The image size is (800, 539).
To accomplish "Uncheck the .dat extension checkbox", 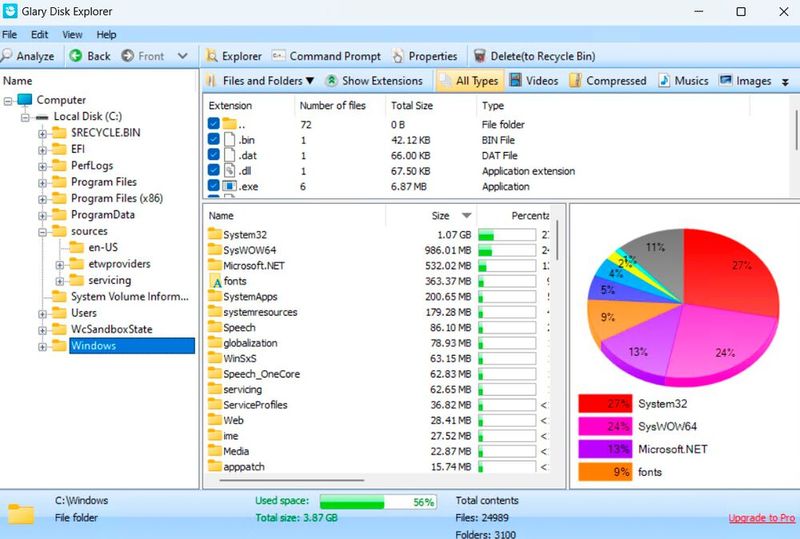I will [214, 155].
